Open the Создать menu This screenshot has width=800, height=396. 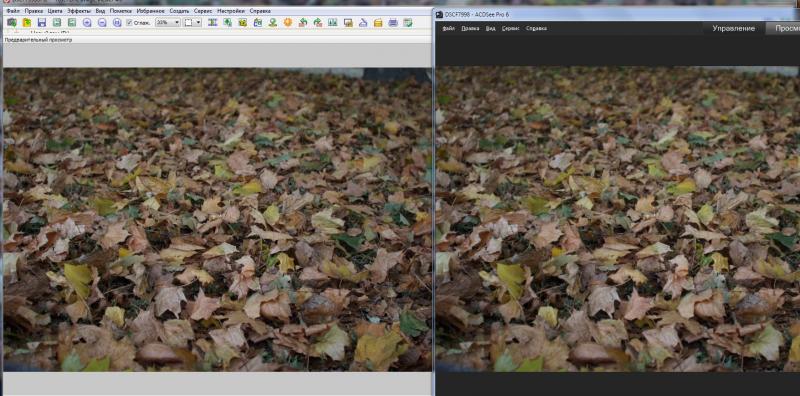click(x=179, y=11)
